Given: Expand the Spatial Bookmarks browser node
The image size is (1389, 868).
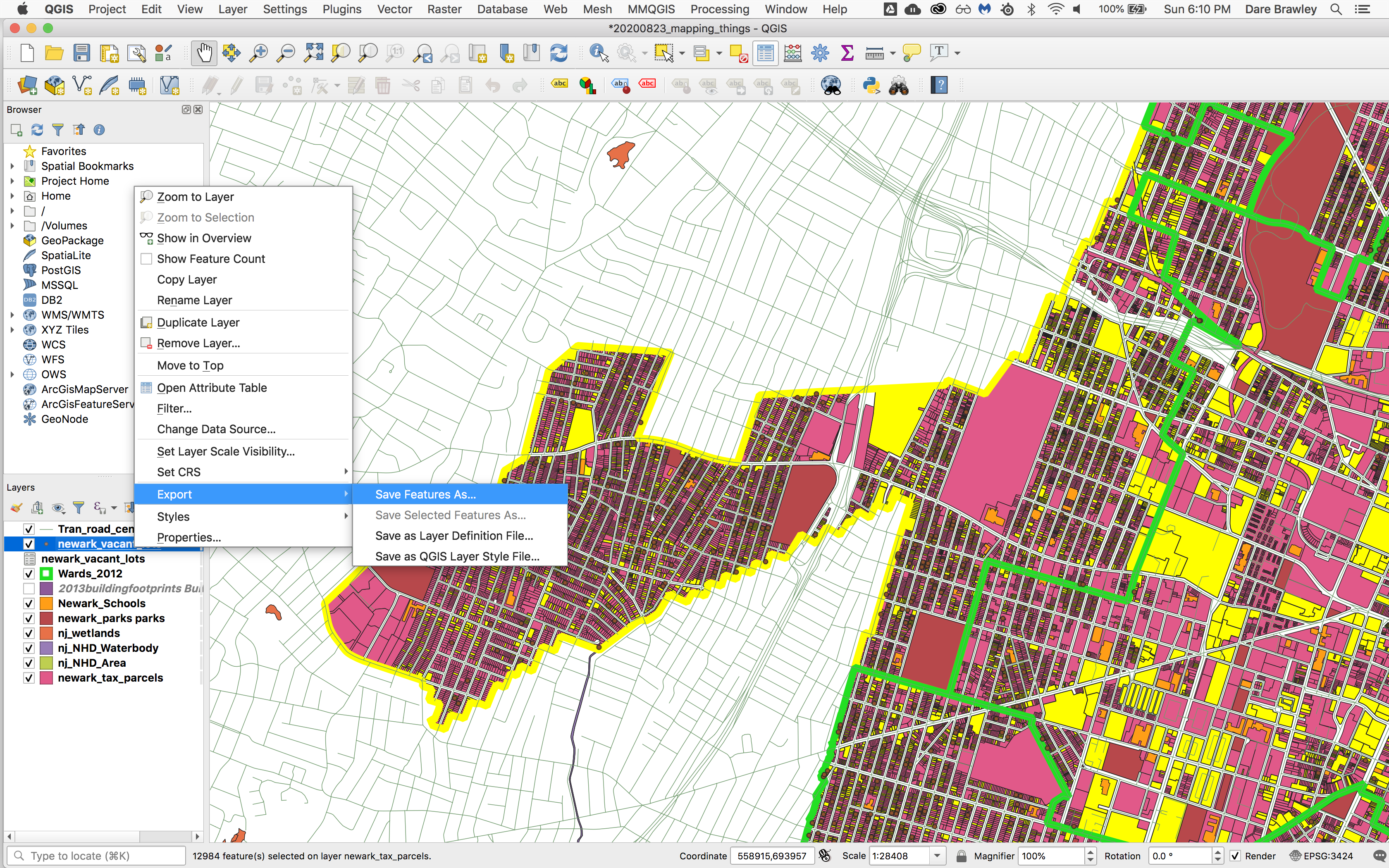Looking at the screenshot, I should pos(12,166).
